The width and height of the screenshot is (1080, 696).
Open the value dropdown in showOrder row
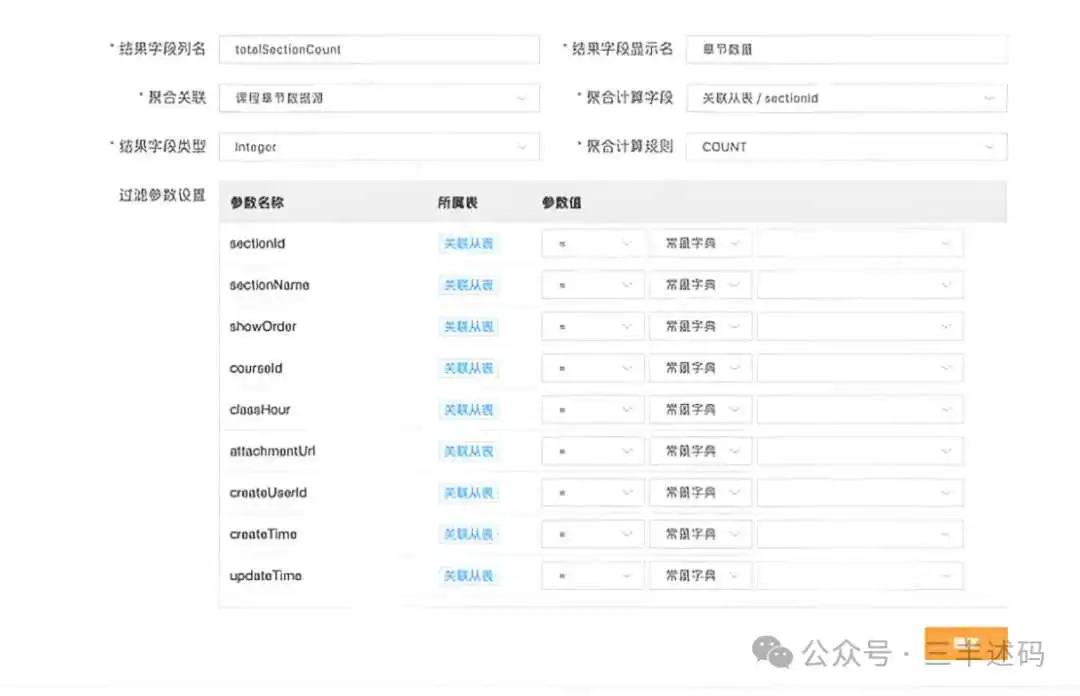(860, 327)
